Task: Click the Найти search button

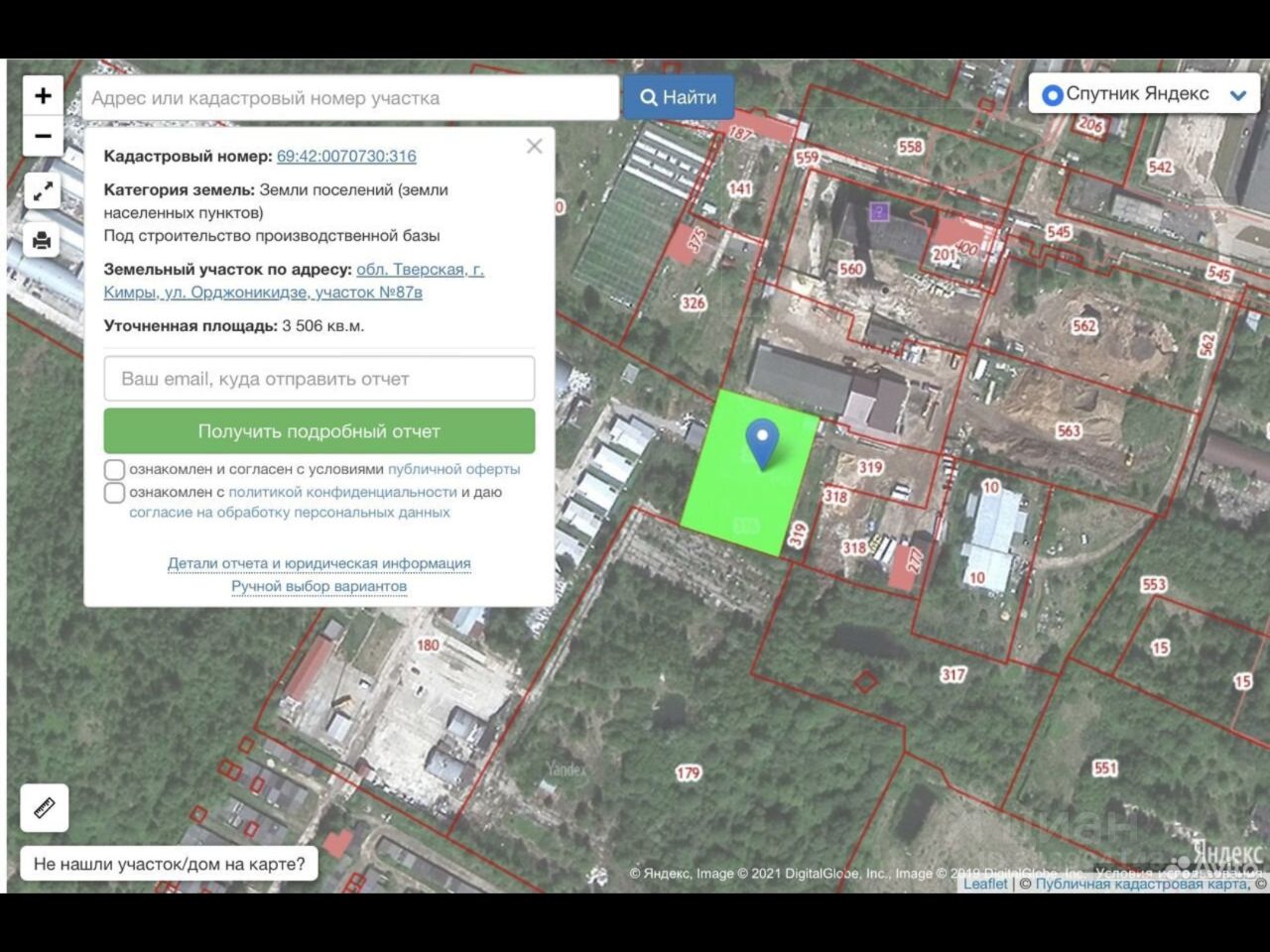Action: tap(679, 97)
